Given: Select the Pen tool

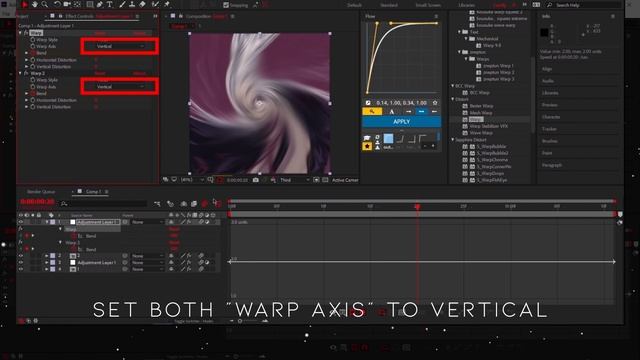Looking at the screenshot, I should pos(100,4).
